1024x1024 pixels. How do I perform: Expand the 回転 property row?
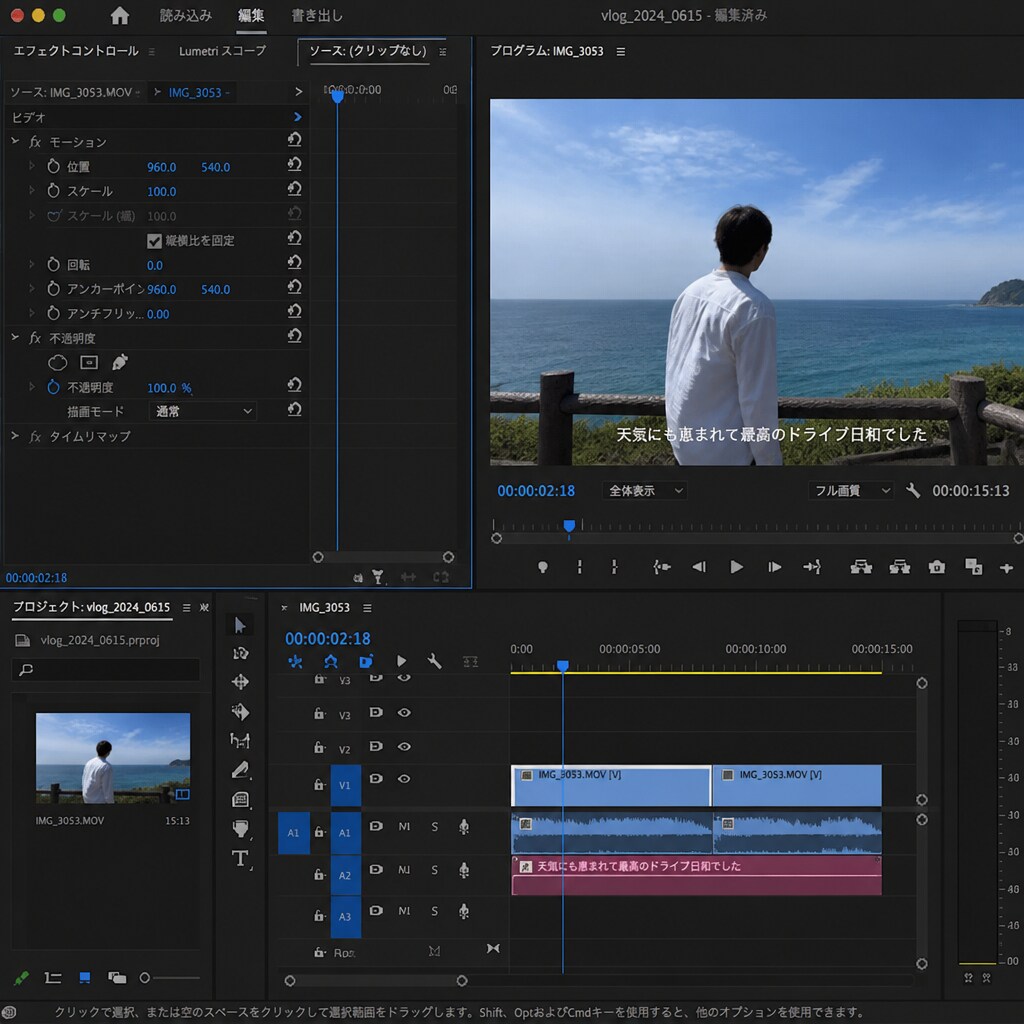point(31,264)
